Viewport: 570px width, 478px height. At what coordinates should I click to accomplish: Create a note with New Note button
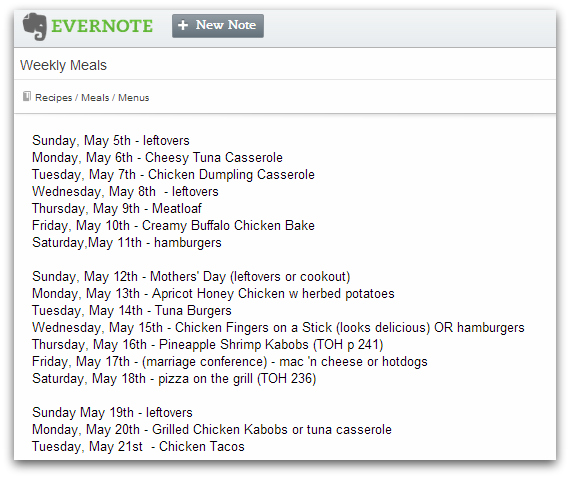pyautogui.click(x=218, y=26)
